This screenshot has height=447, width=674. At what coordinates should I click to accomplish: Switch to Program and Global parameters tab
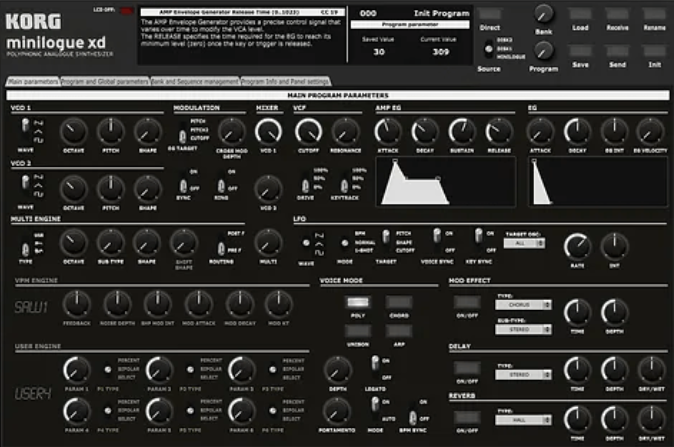[x=105, y=81]
